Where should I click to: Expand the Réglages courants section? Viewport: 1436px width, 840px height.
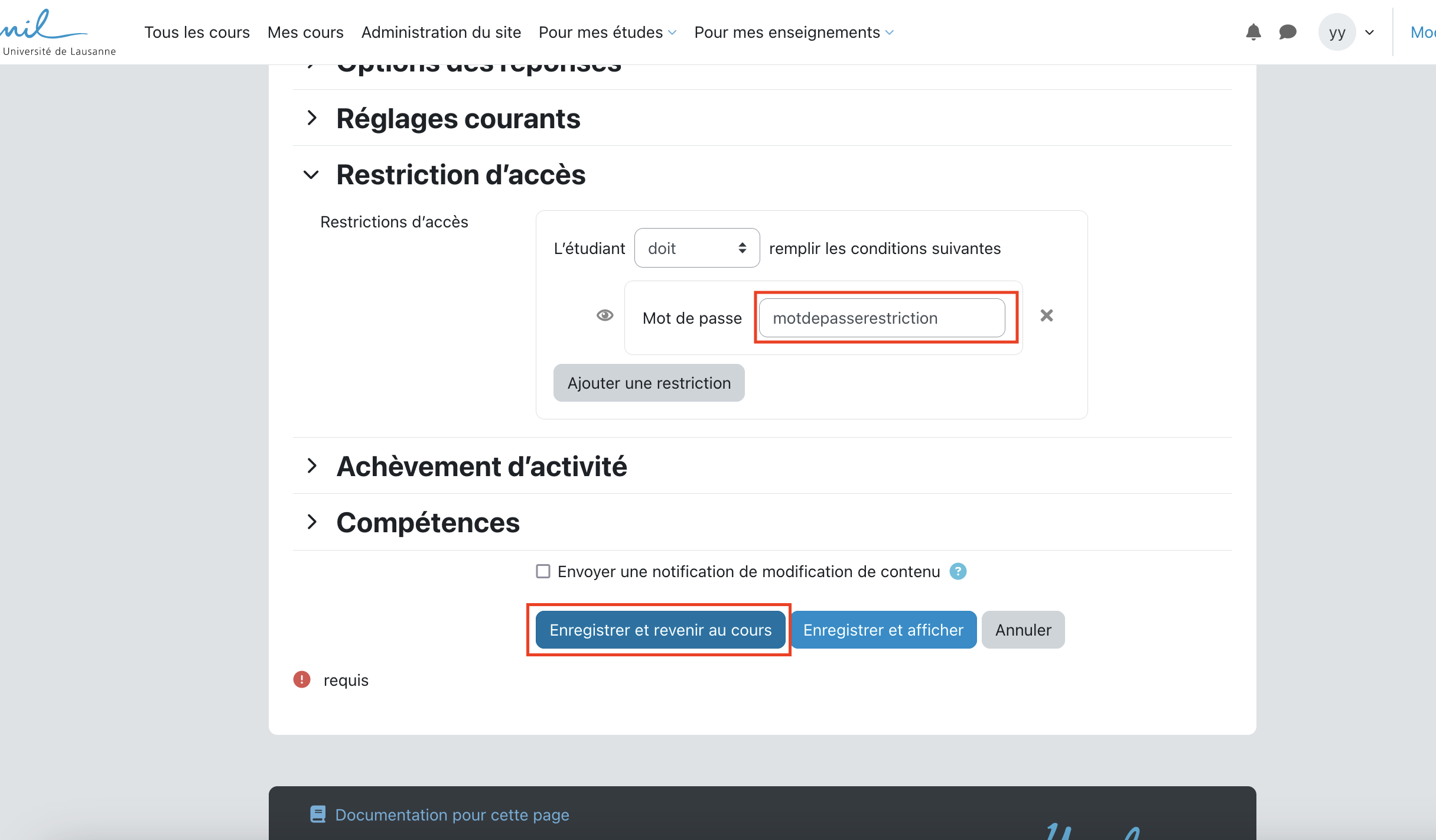click(x=312, y=118)
